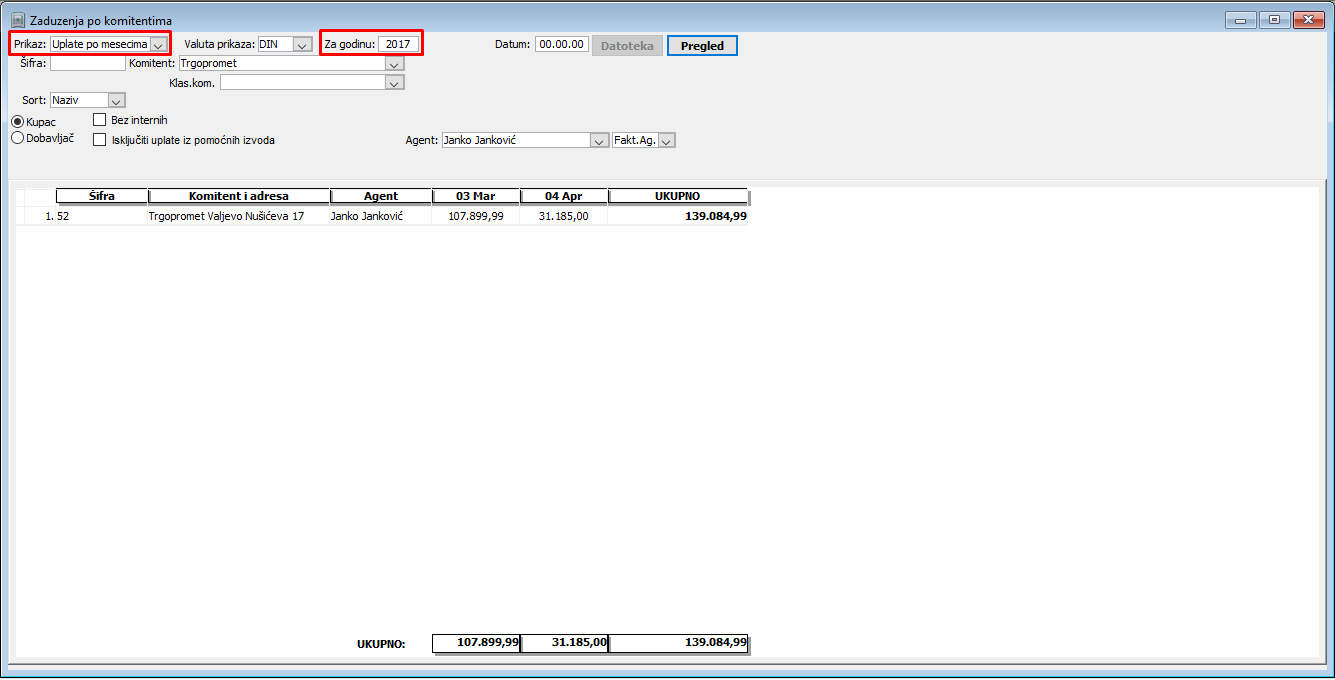
Task: Maximize the Zaduzenja po komitentima window
Action: (1274, 20)
